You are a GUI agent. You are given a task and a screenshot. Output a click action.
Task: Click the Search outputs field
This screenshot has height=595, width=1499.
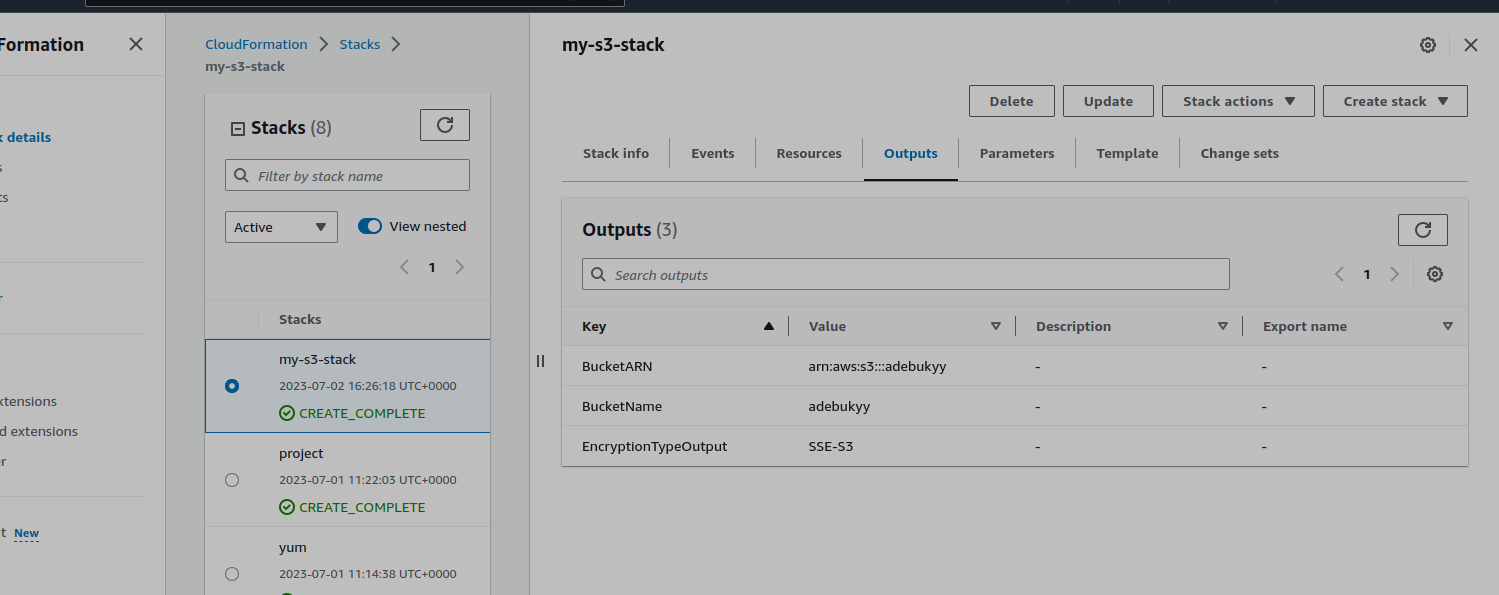(905, 273)
